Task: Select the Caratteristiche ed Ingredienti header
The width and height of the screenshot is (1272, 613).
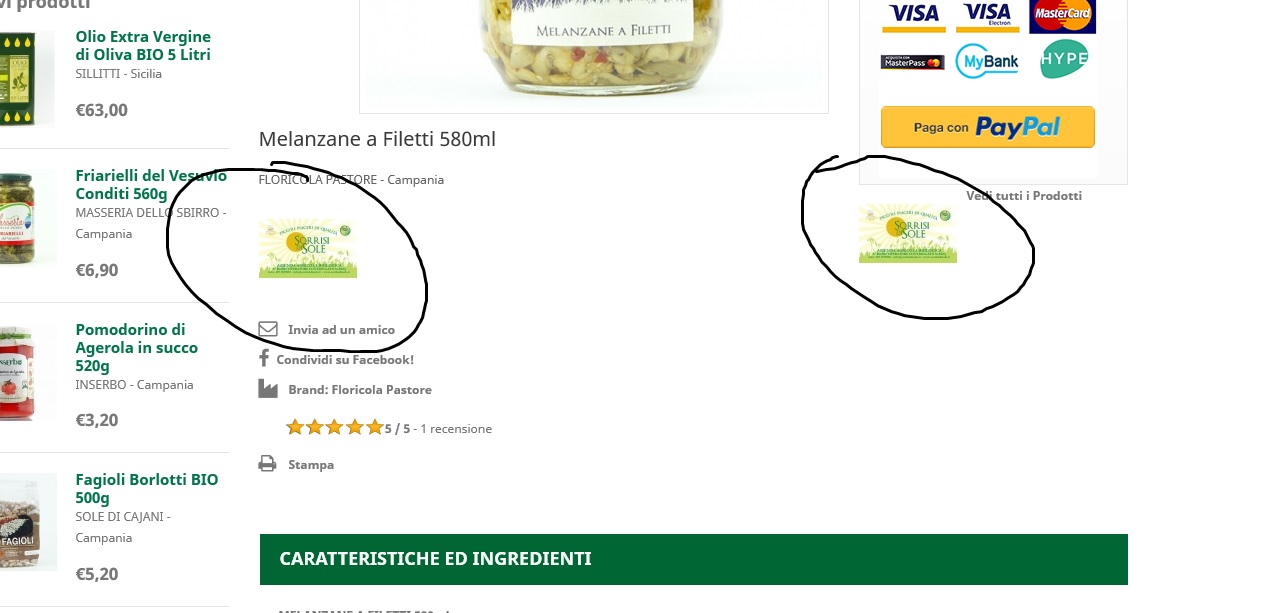Action: [x=694, y=559]
